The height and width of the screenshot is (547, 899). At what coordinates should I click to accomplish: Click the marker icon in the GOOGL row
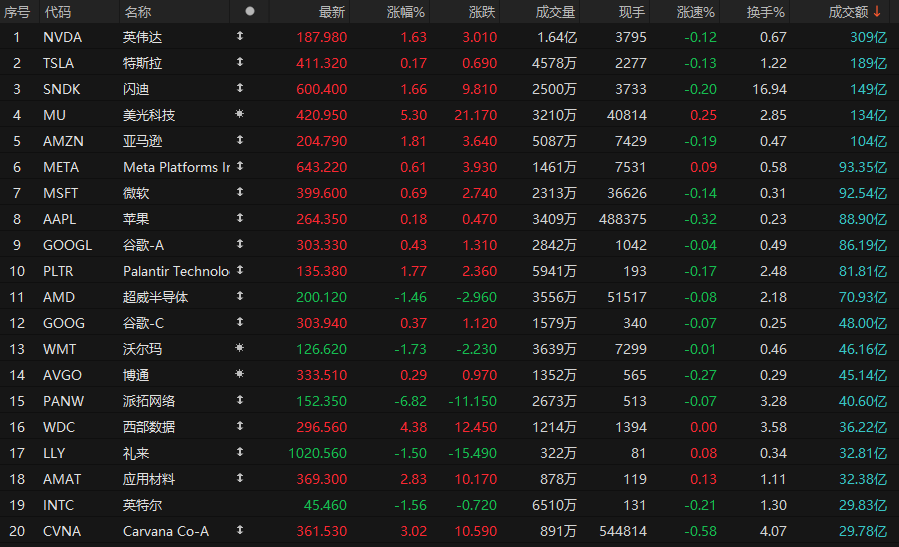240,244
